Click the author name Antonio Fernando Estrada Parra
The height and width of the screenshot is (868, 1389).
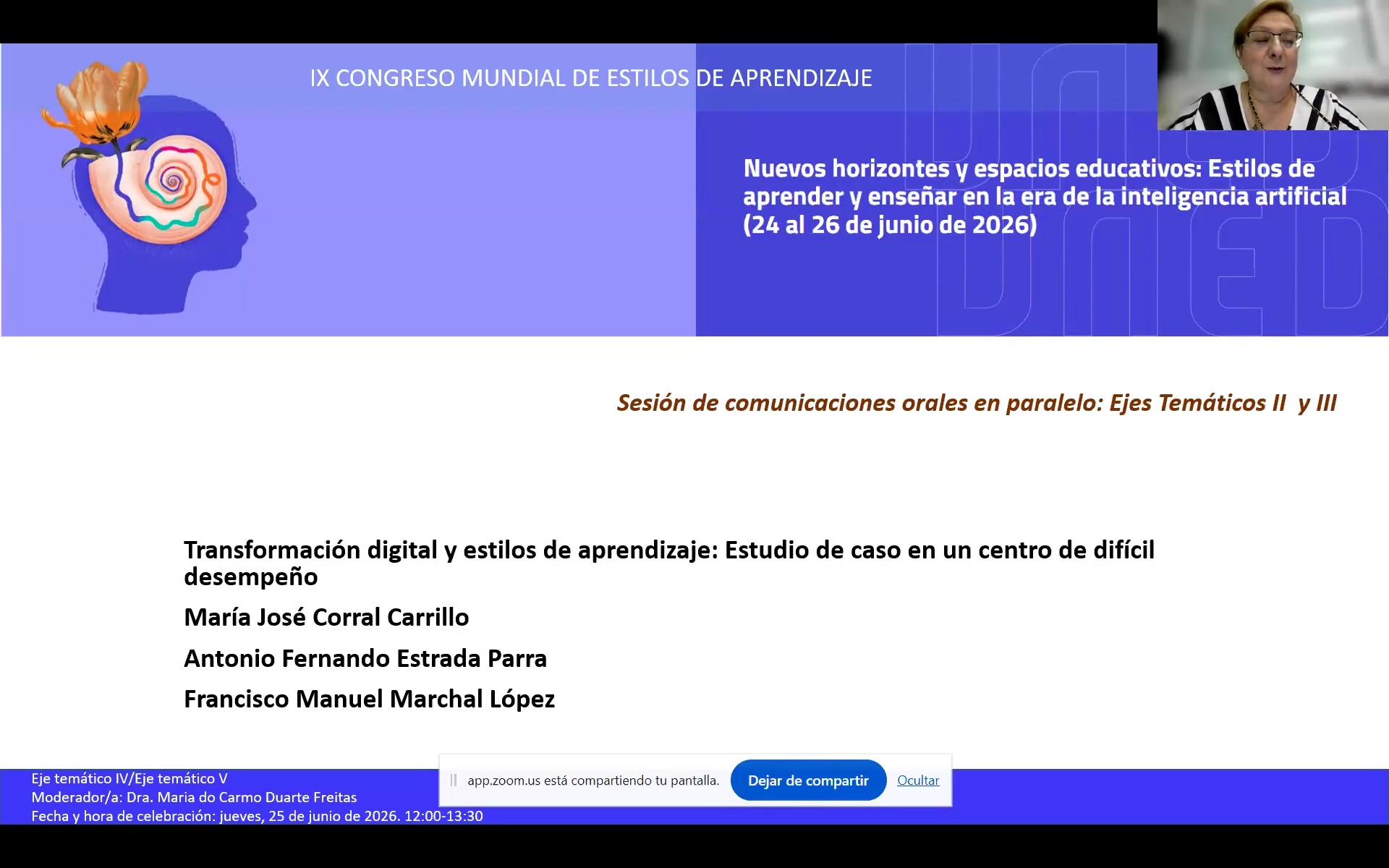coord(365,658)
